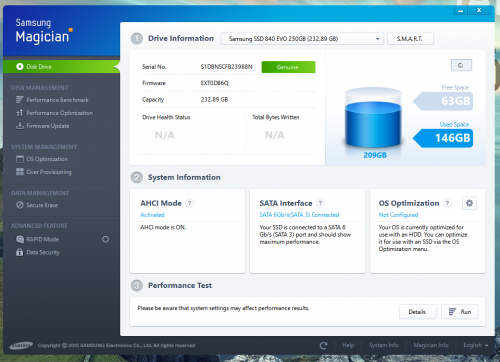The height and width of the screenshot is (362, 500).
Task: Show AHCI Mode help question mark
Action: pyautogui.click(x=189, y=203)
